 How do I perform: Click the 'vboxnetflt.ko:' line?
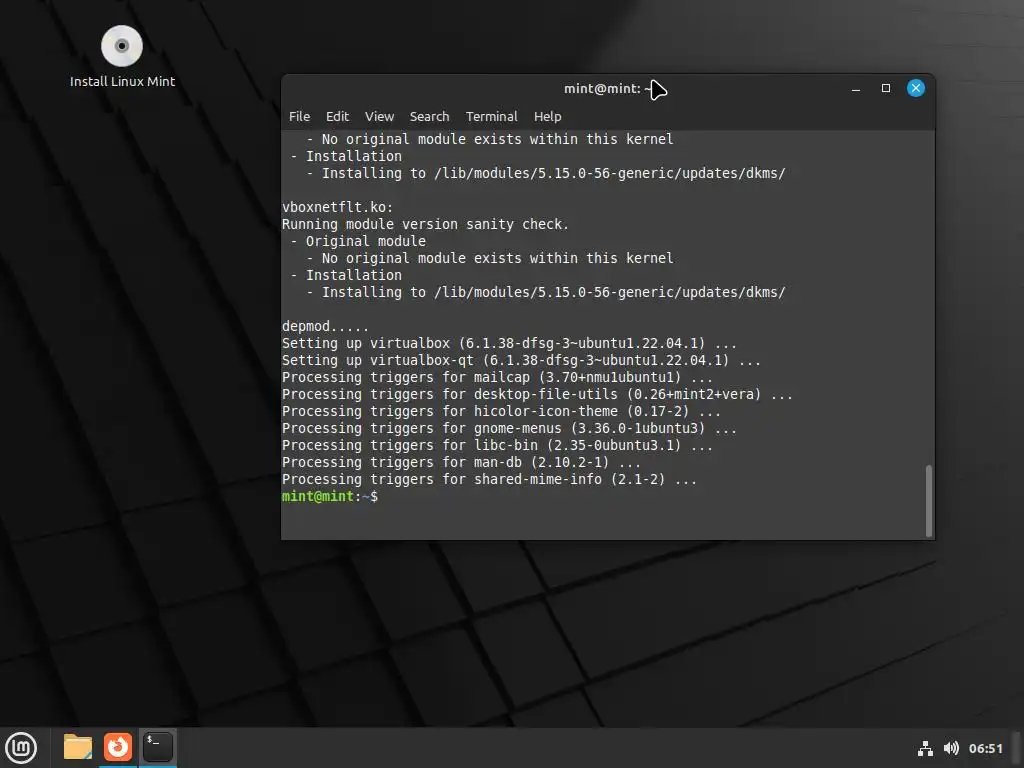pos(338,207)
